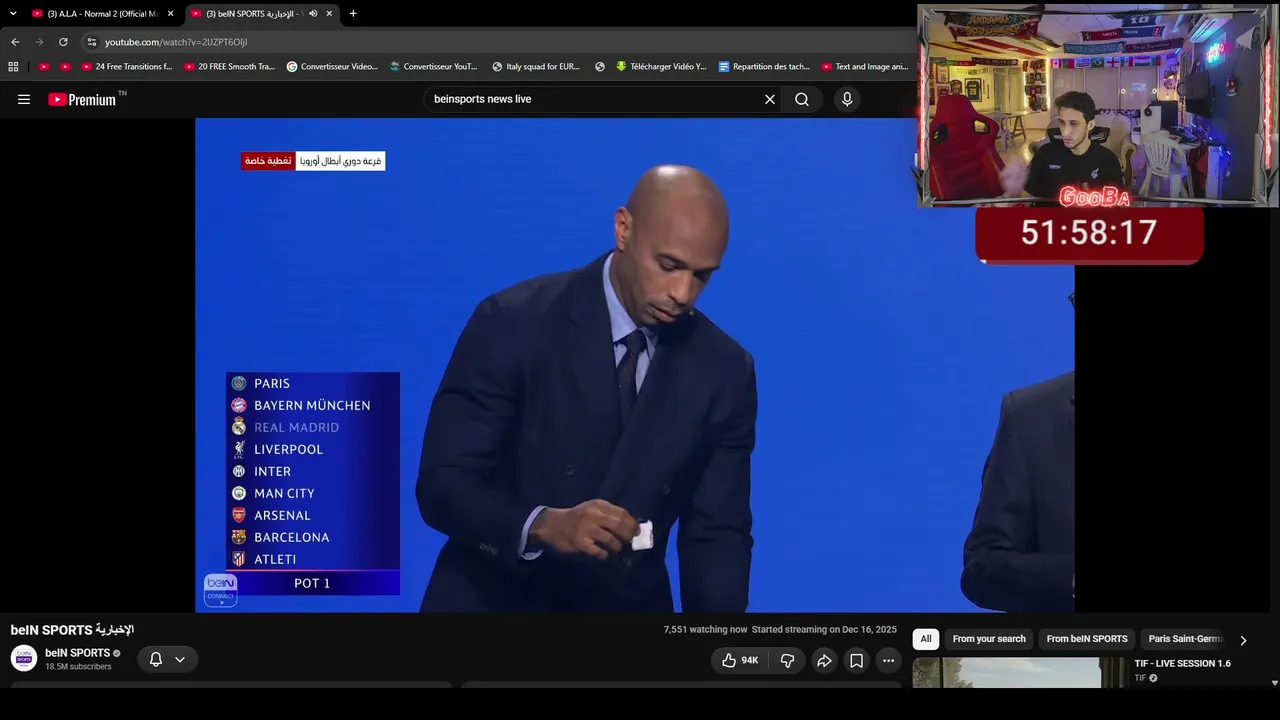Open the apps grid in bookmarks bar

pos(13,67)
